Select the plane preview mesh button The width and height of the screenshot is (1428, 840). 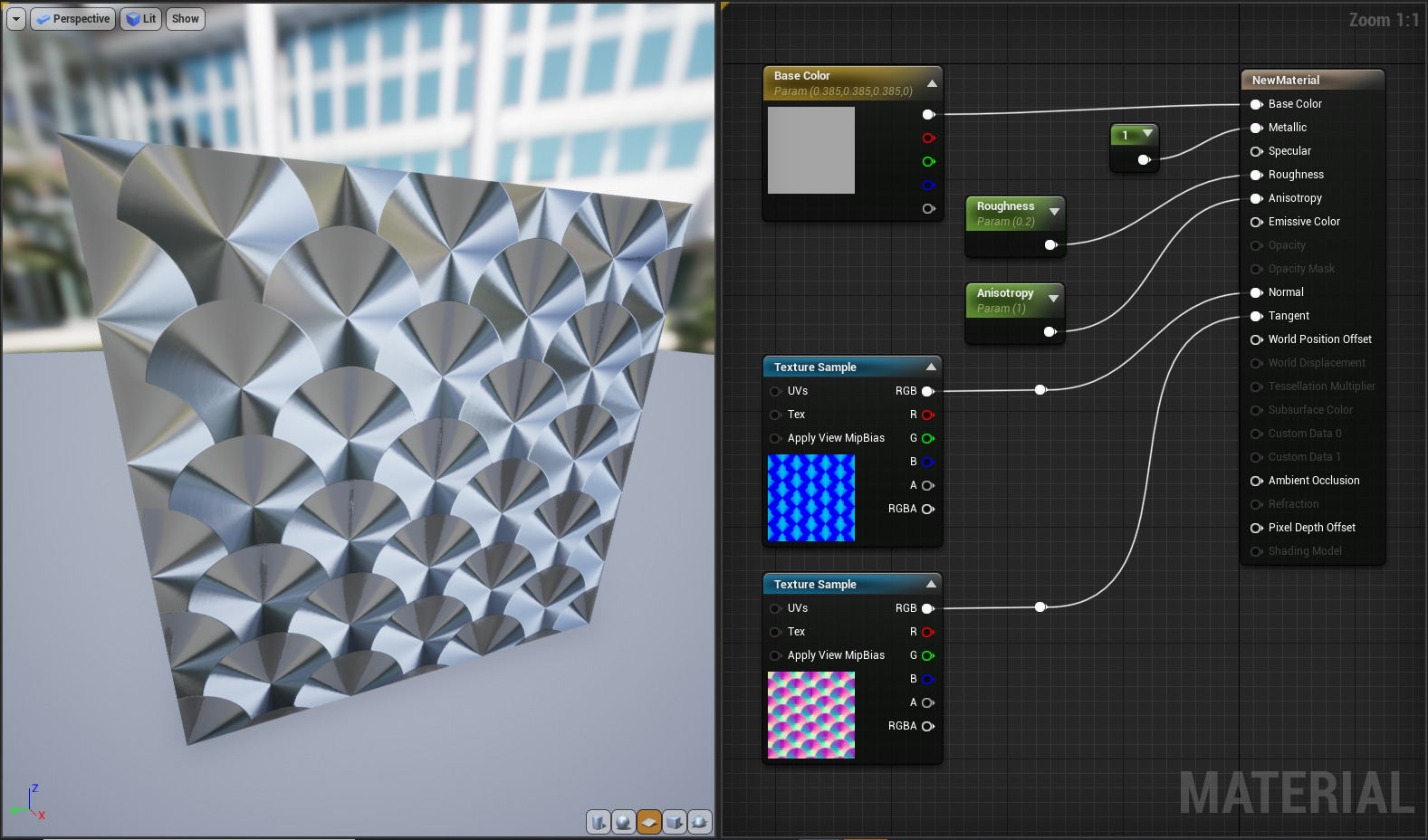point(648,822)
